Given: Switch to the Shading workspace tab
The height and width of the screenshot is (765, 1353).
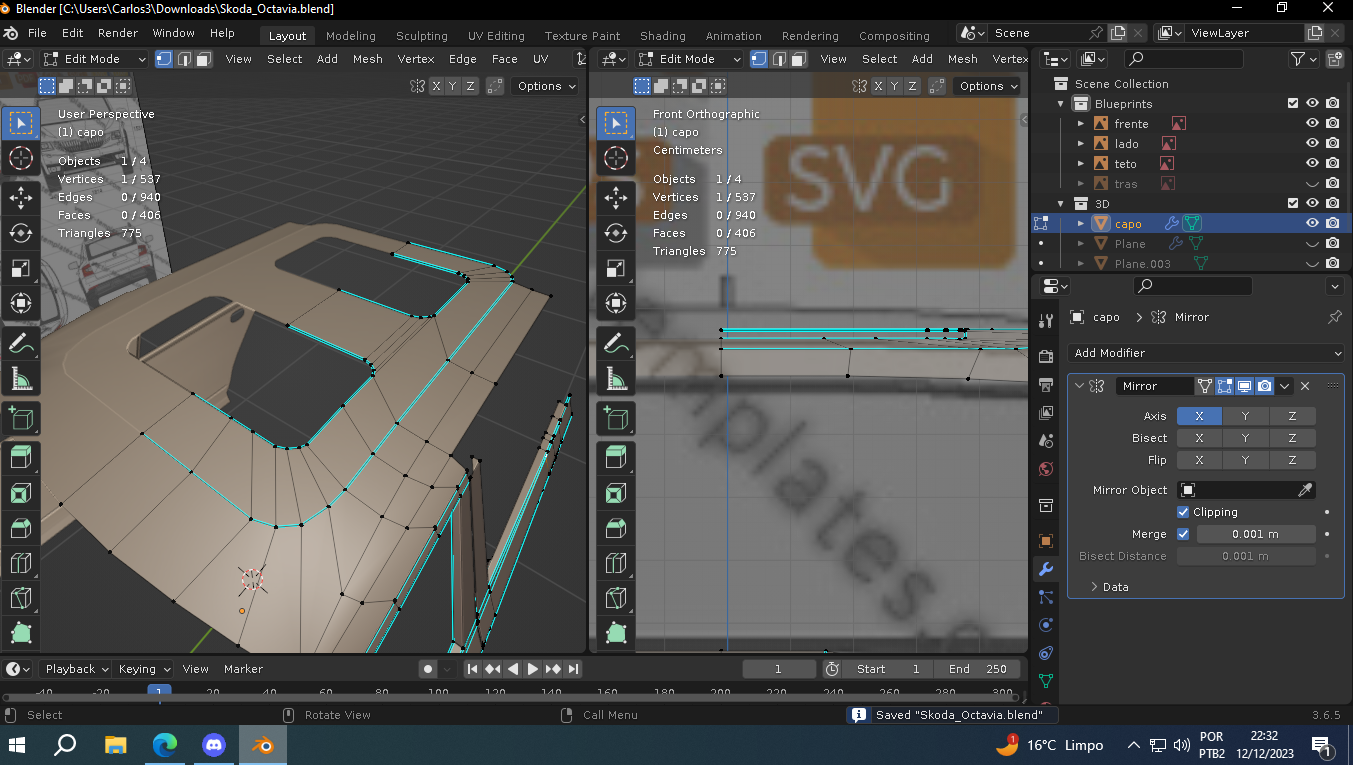Looking at the screenshot, I should 663,36.
